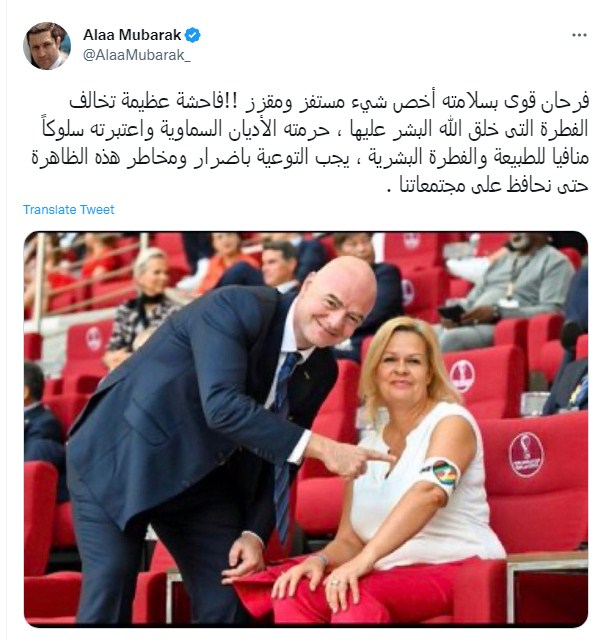
Task: Click the second line of tweet text
Action: (315, 129)
